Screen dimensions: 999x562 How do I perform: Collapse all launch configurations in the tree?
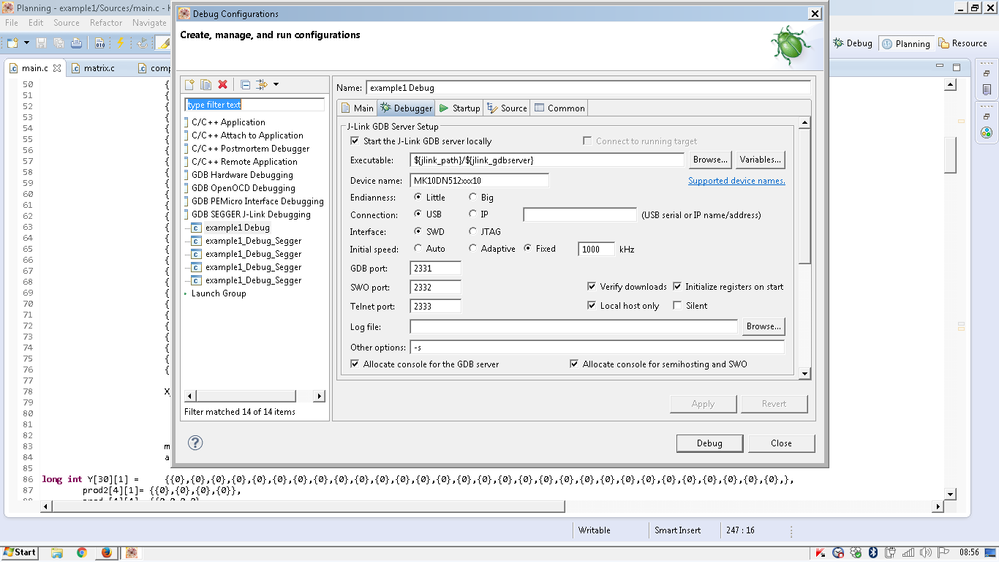point(245,85)
